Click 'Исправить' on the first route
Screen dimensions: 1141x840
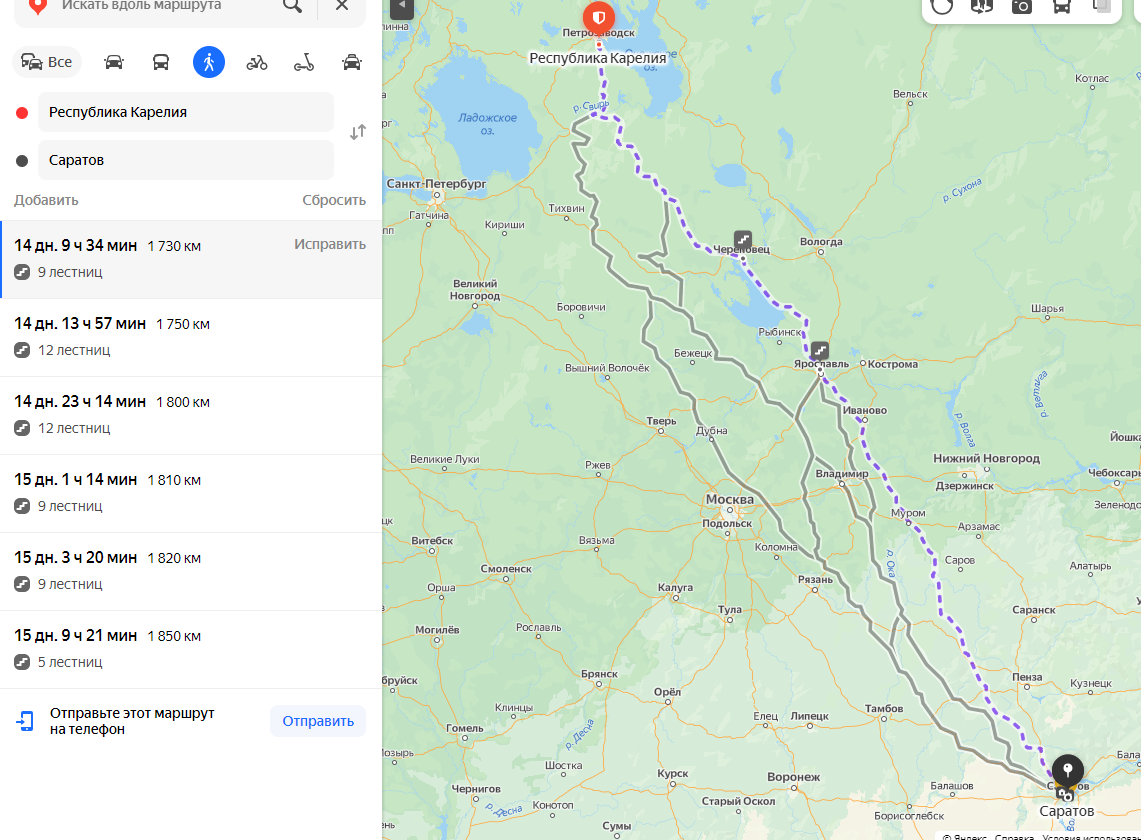point(330,245)
